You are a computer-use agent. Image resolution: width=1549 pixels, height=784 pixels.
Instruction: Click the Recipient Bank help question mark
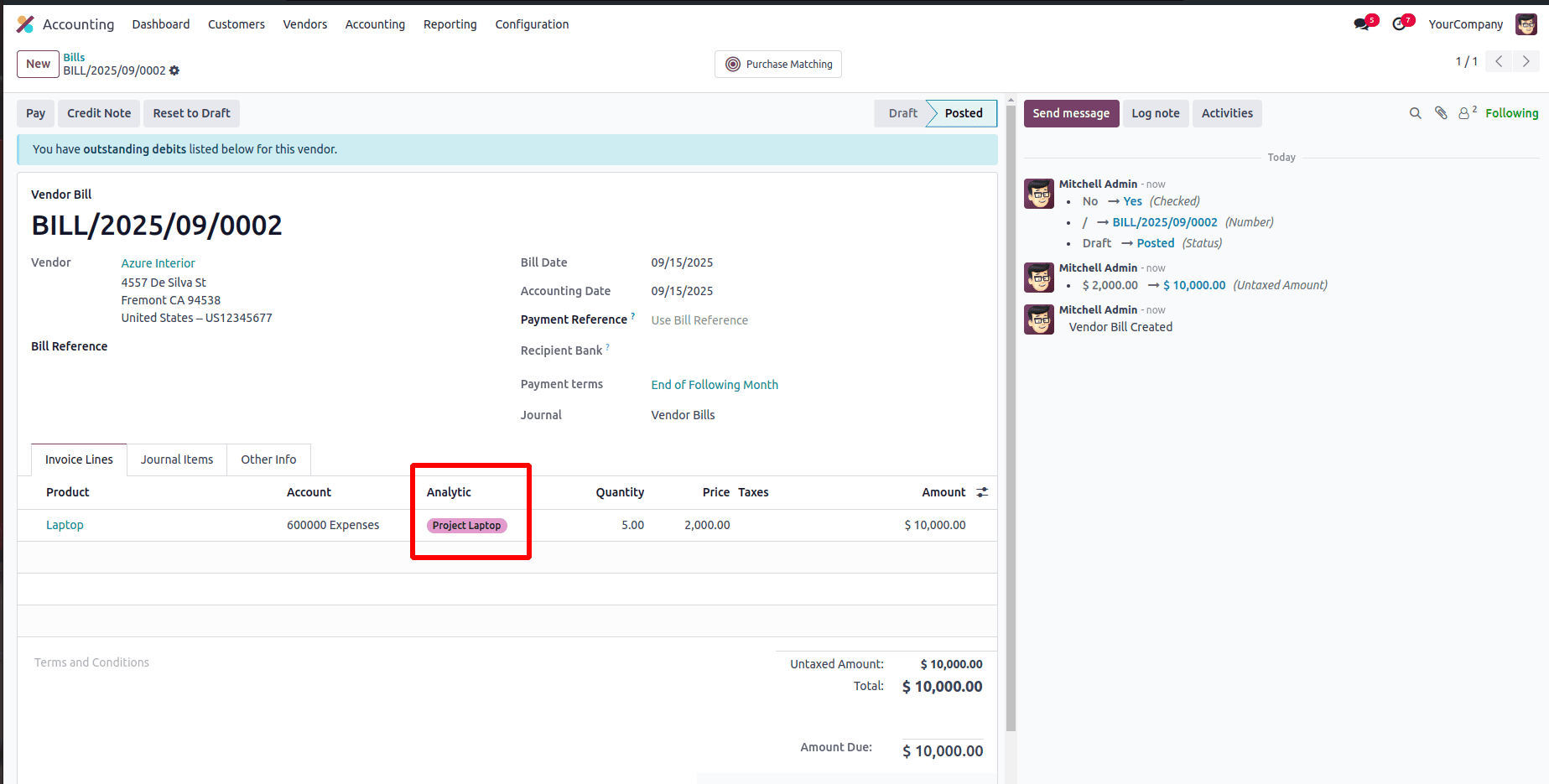[x=607, y=347]
